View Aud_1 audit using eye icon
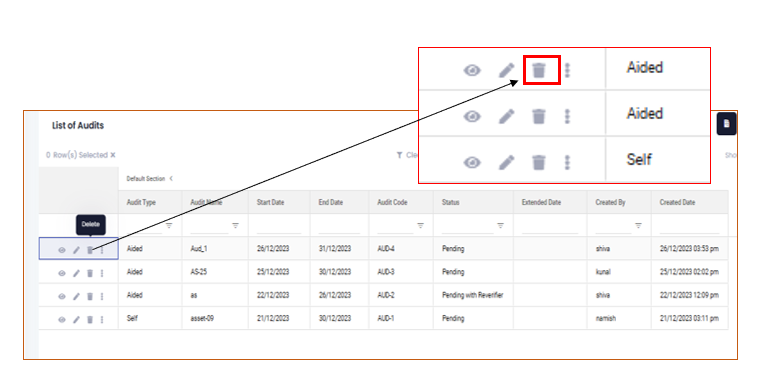The height and width of the screenshot is (376, 760). (x=62, y=250)
